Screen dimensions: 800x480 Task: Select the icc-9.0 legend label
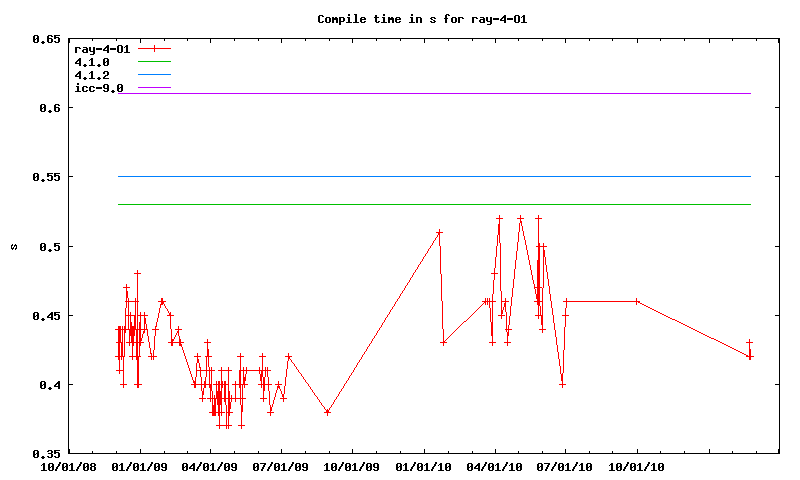pyautogui.click(x=99, y=88)
